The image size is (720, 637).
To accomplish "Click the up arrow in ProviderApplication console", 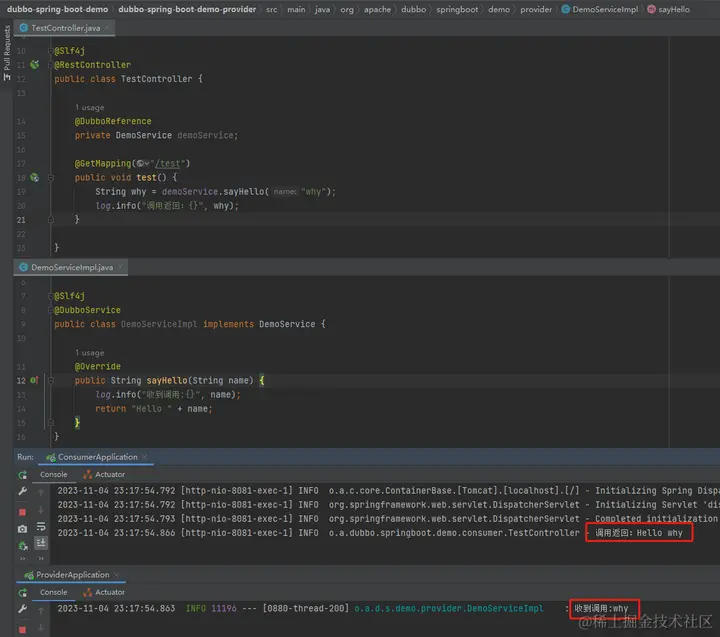I will click(41, 610).
